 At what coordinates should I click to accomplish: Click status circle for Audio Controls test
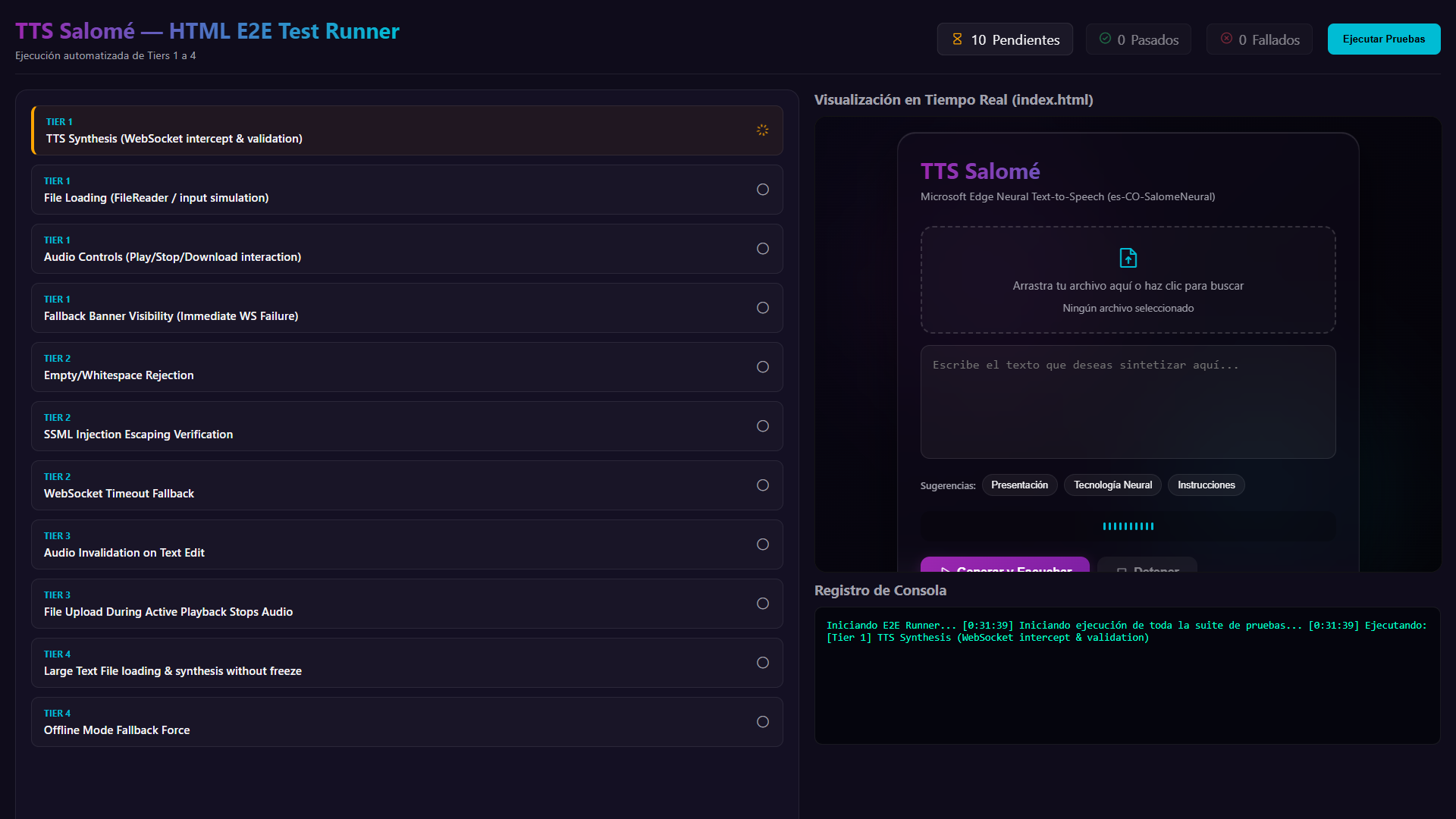click(x=763, y=249)
